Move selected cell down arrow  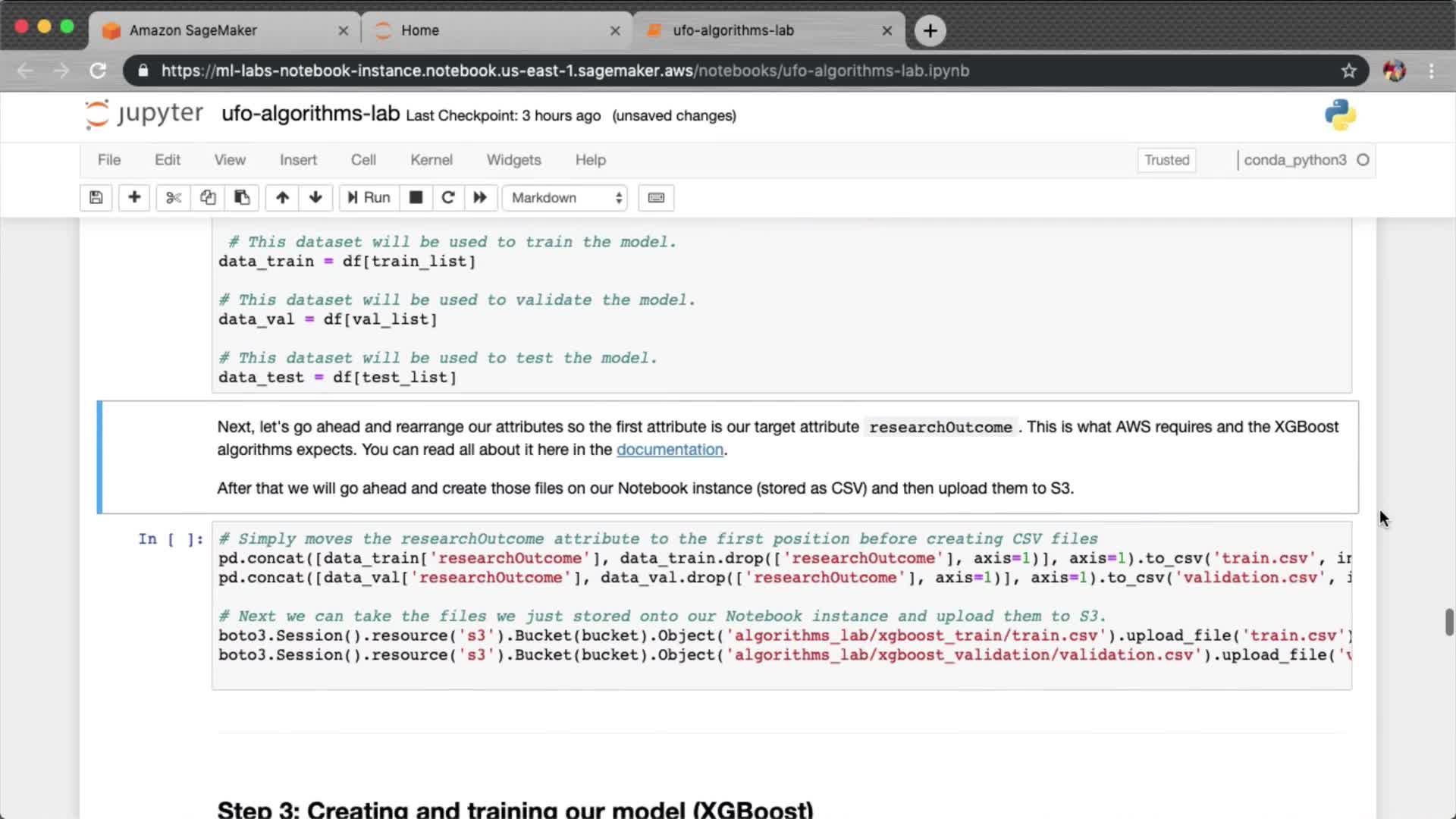pos(315,198)
